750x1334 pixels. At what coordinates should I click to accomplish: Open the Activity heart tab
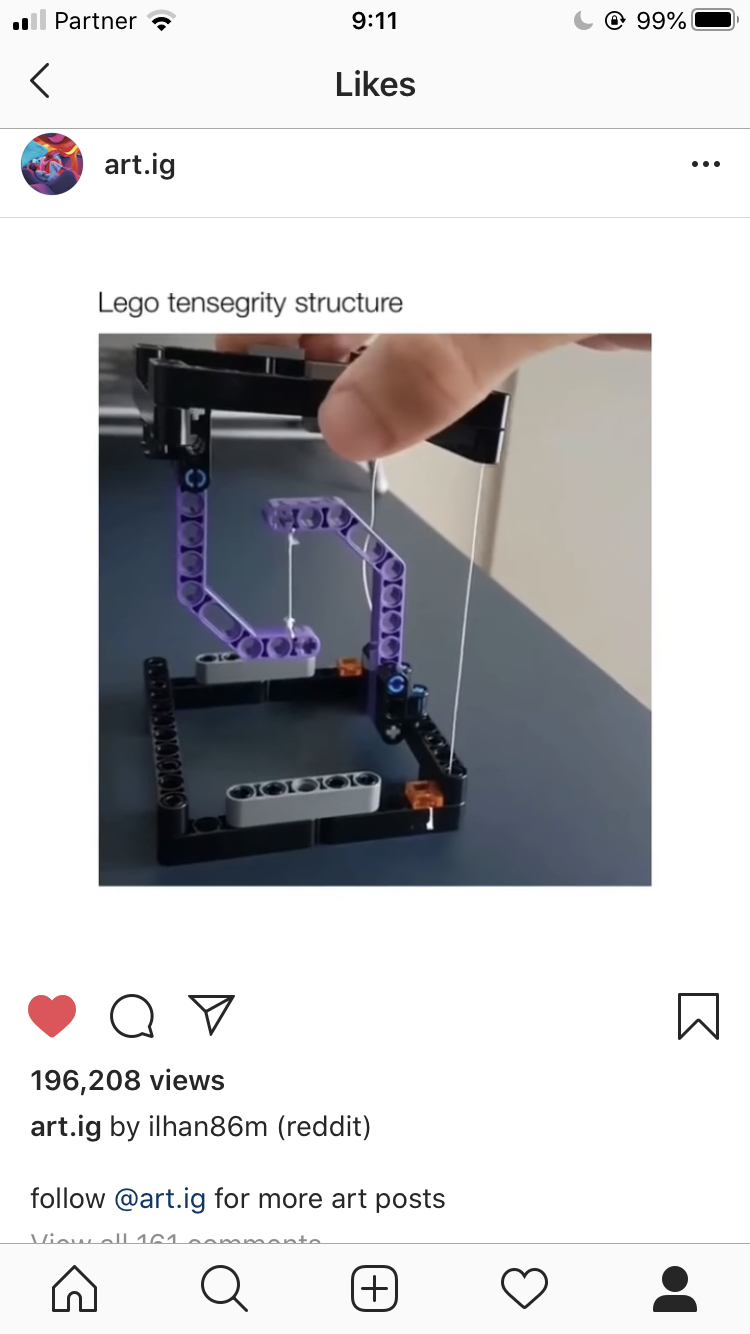(x=525, y=1289)
